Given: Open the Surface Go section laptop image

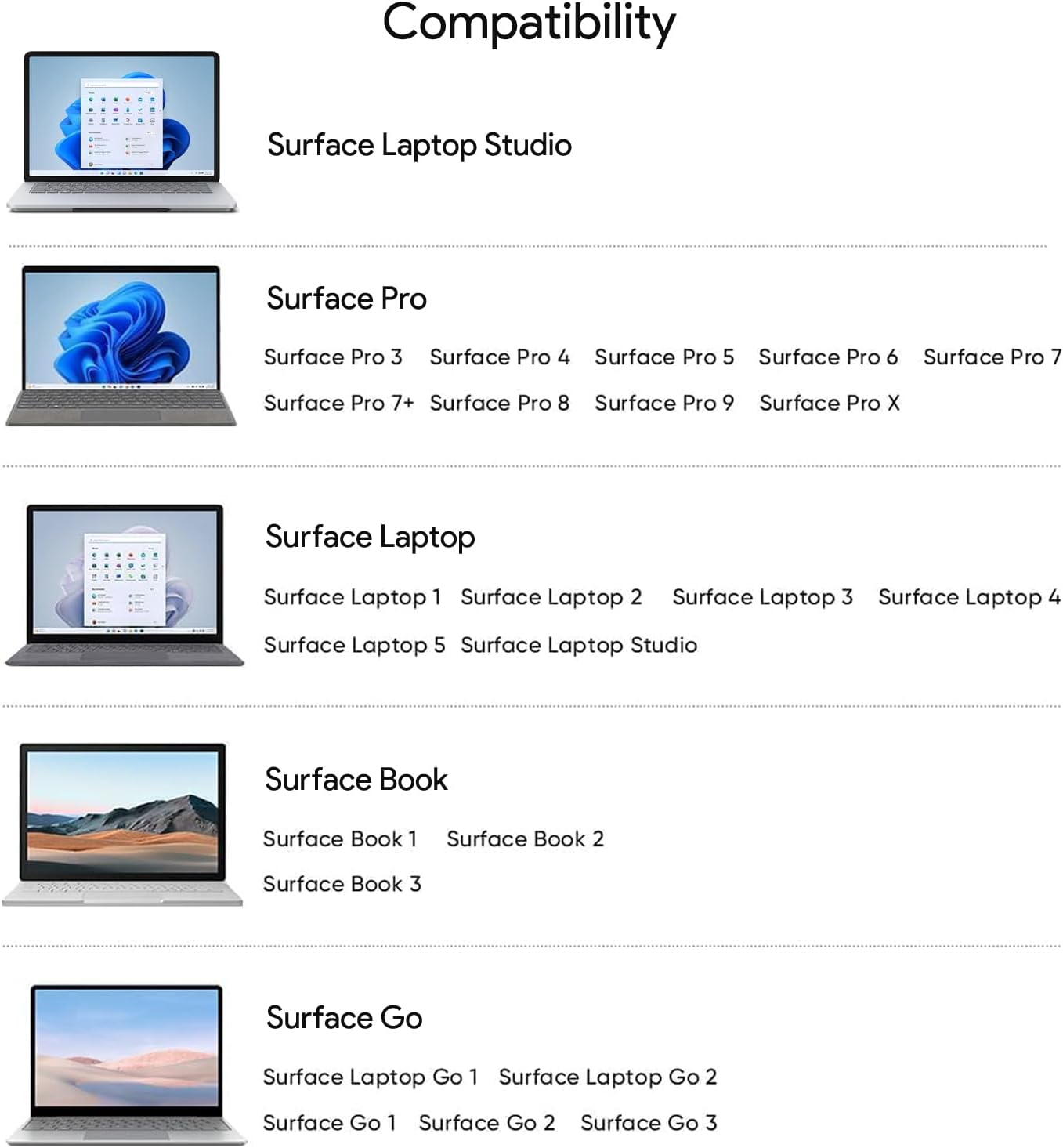Looking at the screenshot, I should point(126,1063).
